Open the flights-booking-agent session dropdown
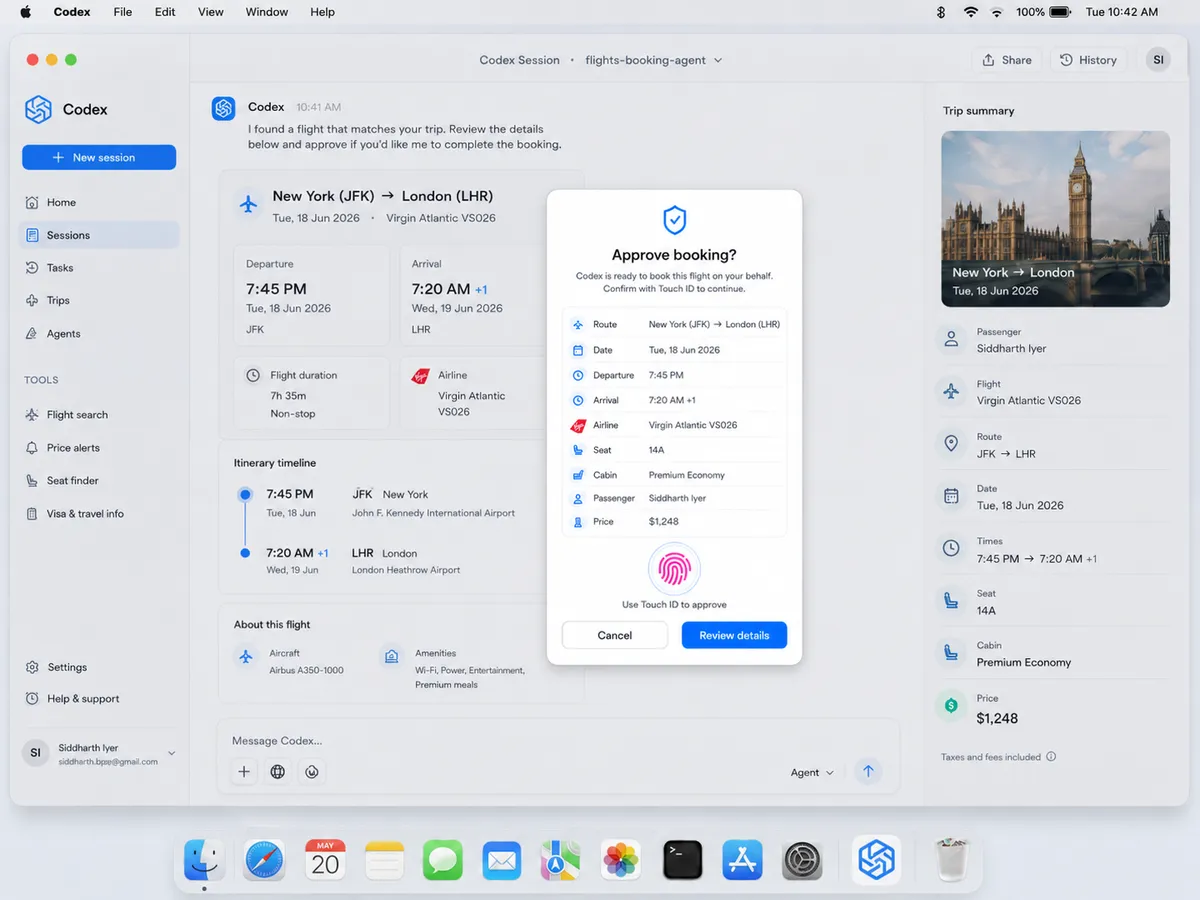 click(654, 60)
